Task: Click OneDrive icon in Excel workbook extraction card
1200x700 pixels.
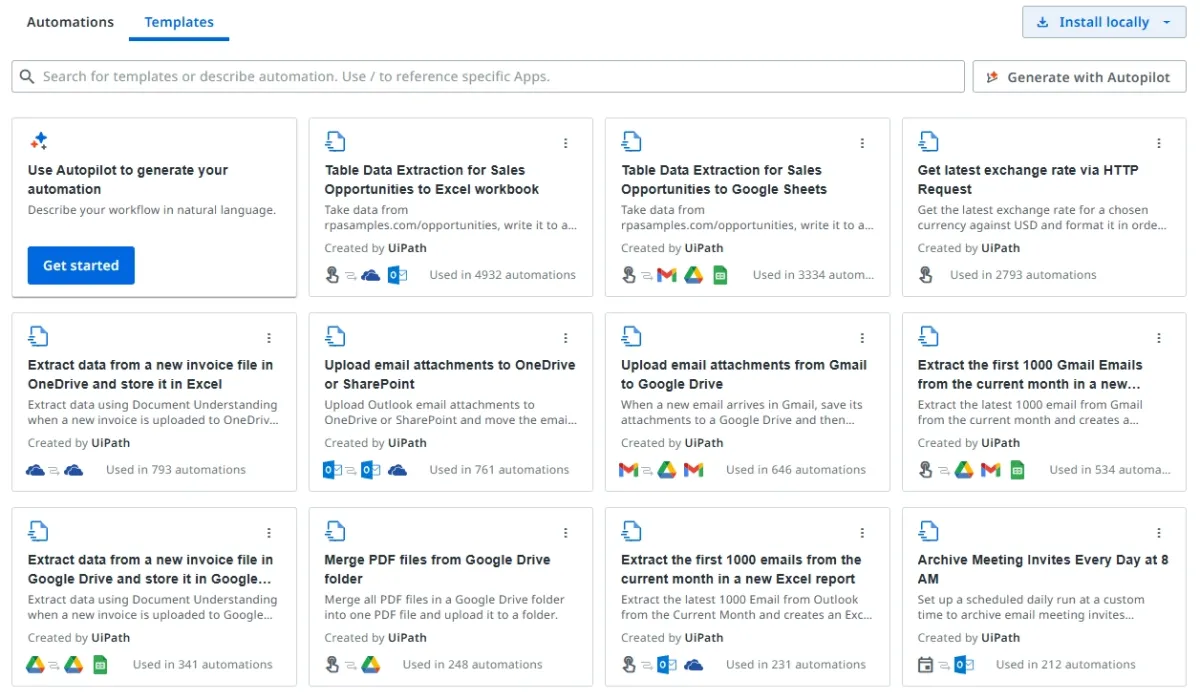Action: click(370, 275)
